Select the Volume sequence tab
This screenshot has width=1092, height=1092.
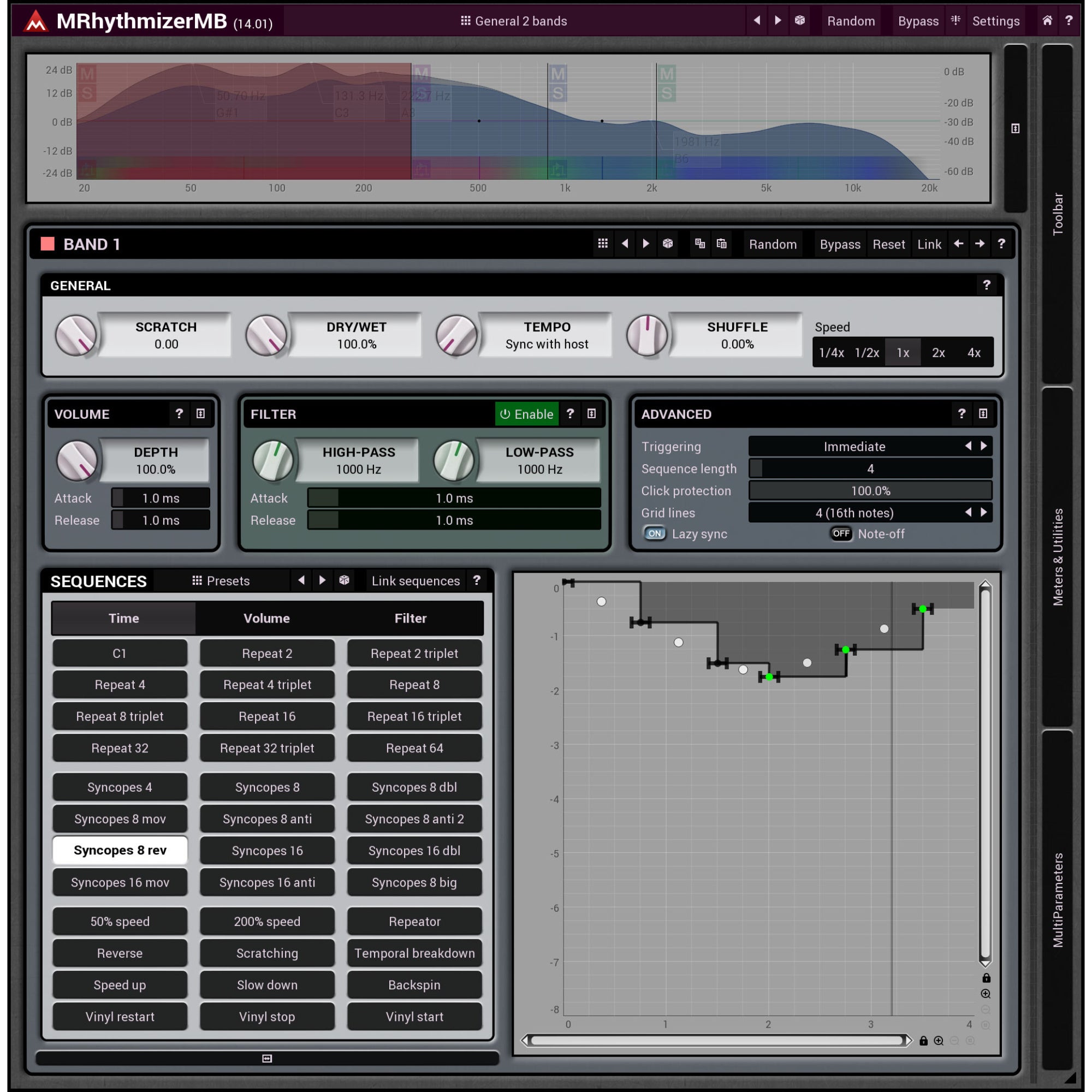(267, 618)
